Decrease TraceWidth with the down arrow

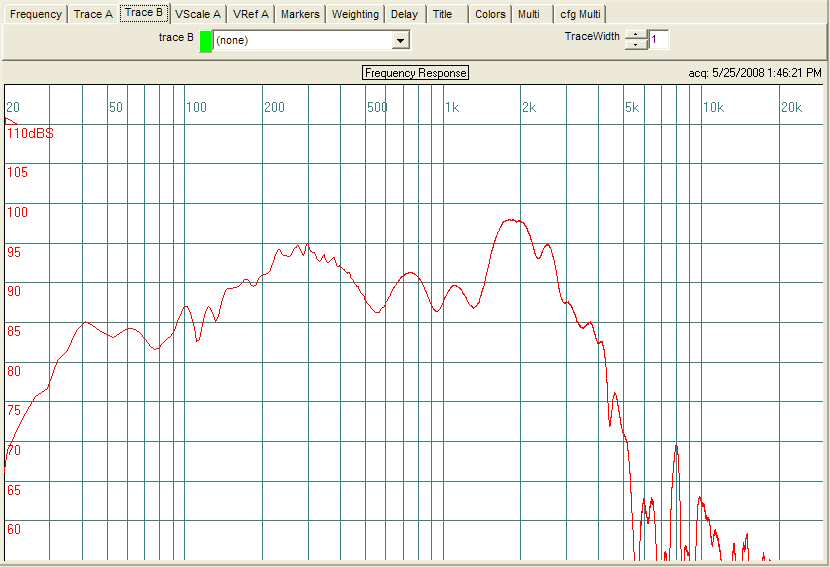click(636, 45)
